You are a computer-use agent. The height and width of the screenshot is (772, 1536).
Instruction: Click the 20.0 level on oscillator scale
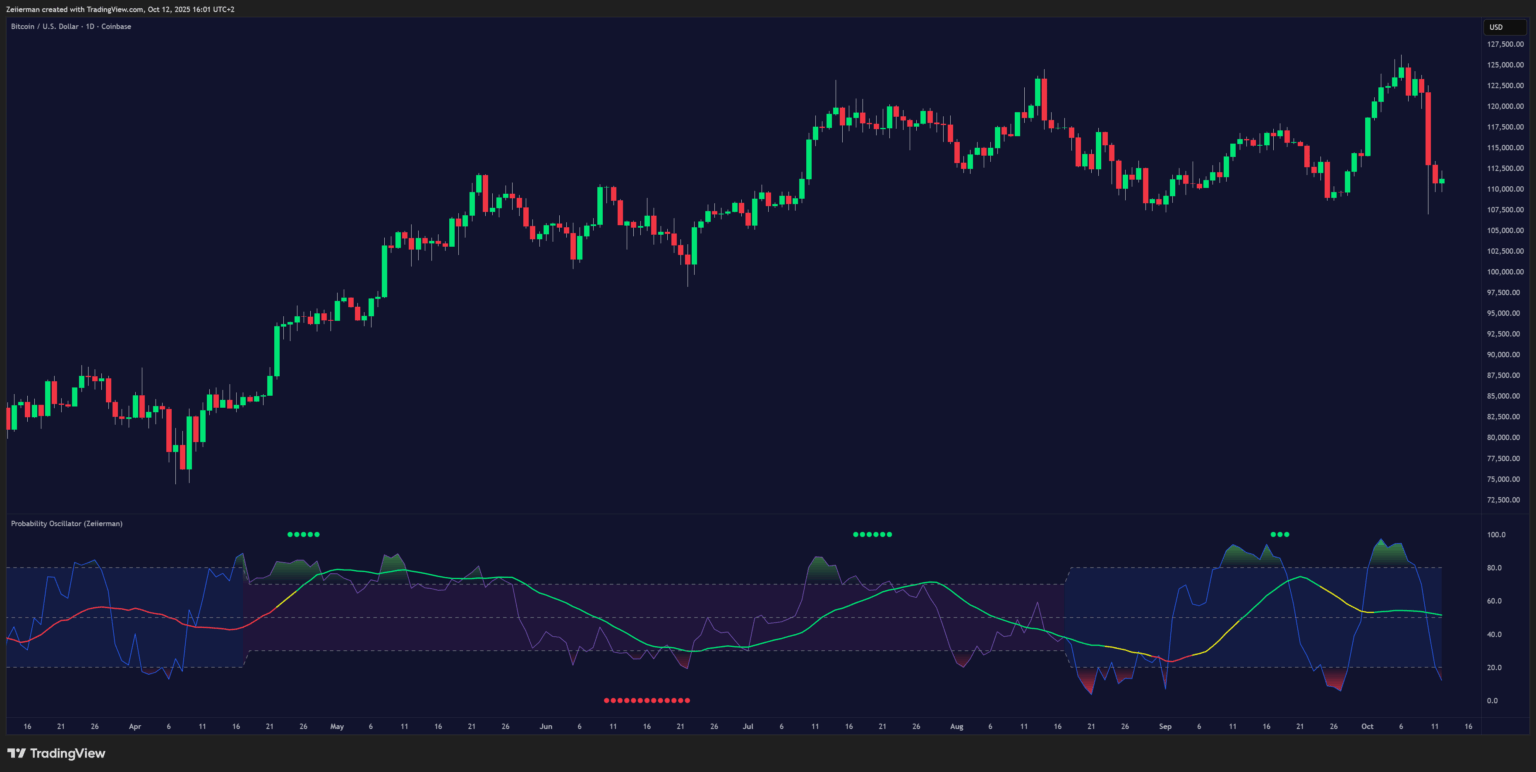click(x=1497, y=667)
